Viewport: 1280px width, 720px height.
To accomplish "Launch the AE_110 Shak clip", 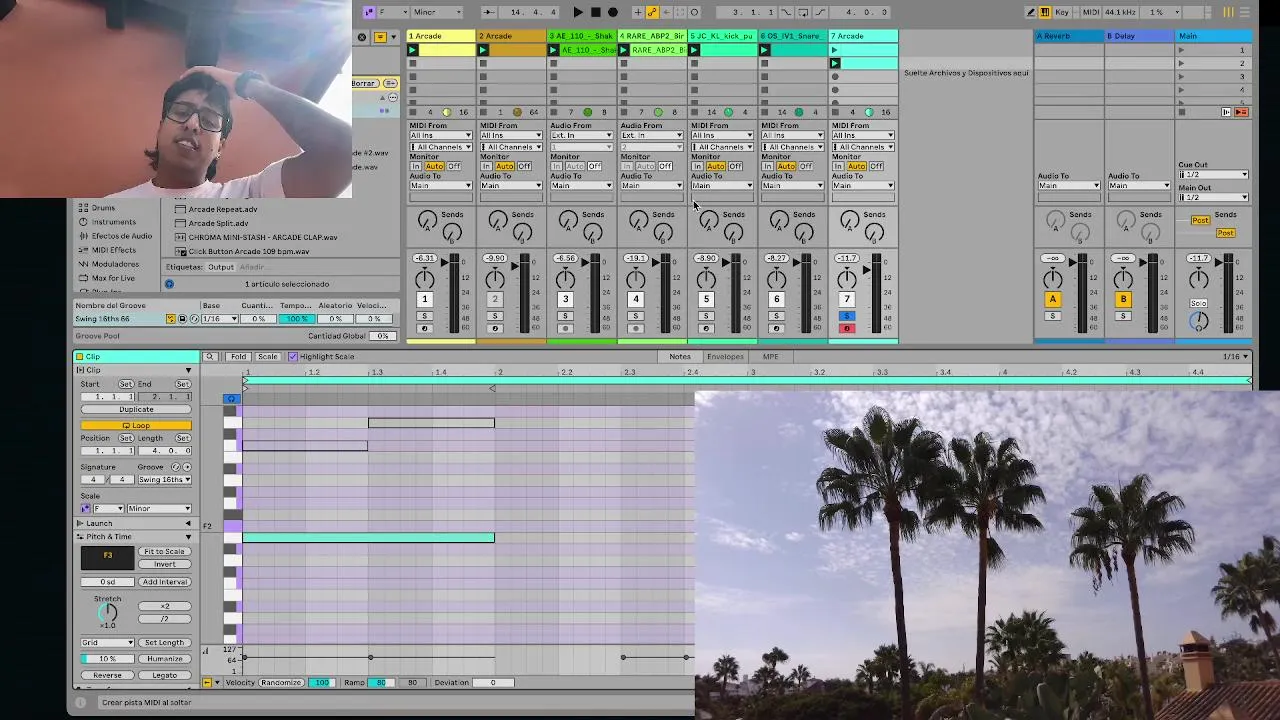I will pyautogui.click(x=553, y=50).
